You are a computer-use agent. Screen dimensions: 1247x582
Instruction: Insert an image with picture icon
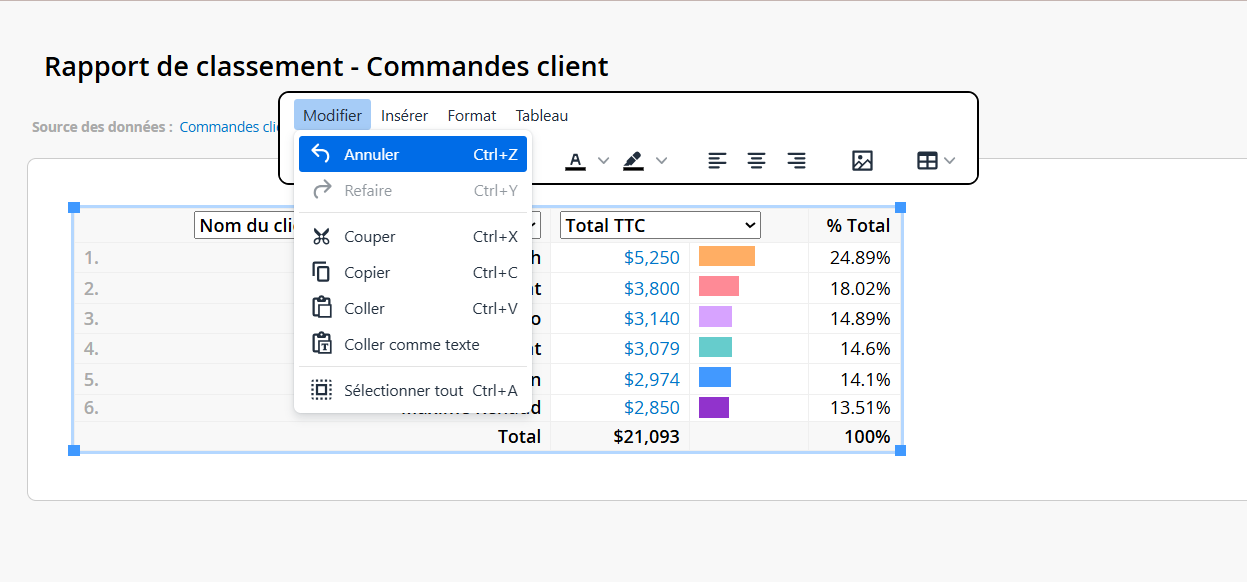tap(862, 160)
